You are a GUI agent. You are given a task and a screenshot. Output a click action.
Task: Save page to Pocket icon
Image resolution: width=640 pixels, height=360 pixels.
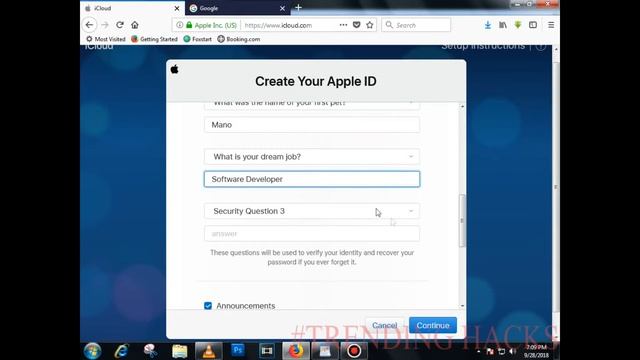[356, 25]
